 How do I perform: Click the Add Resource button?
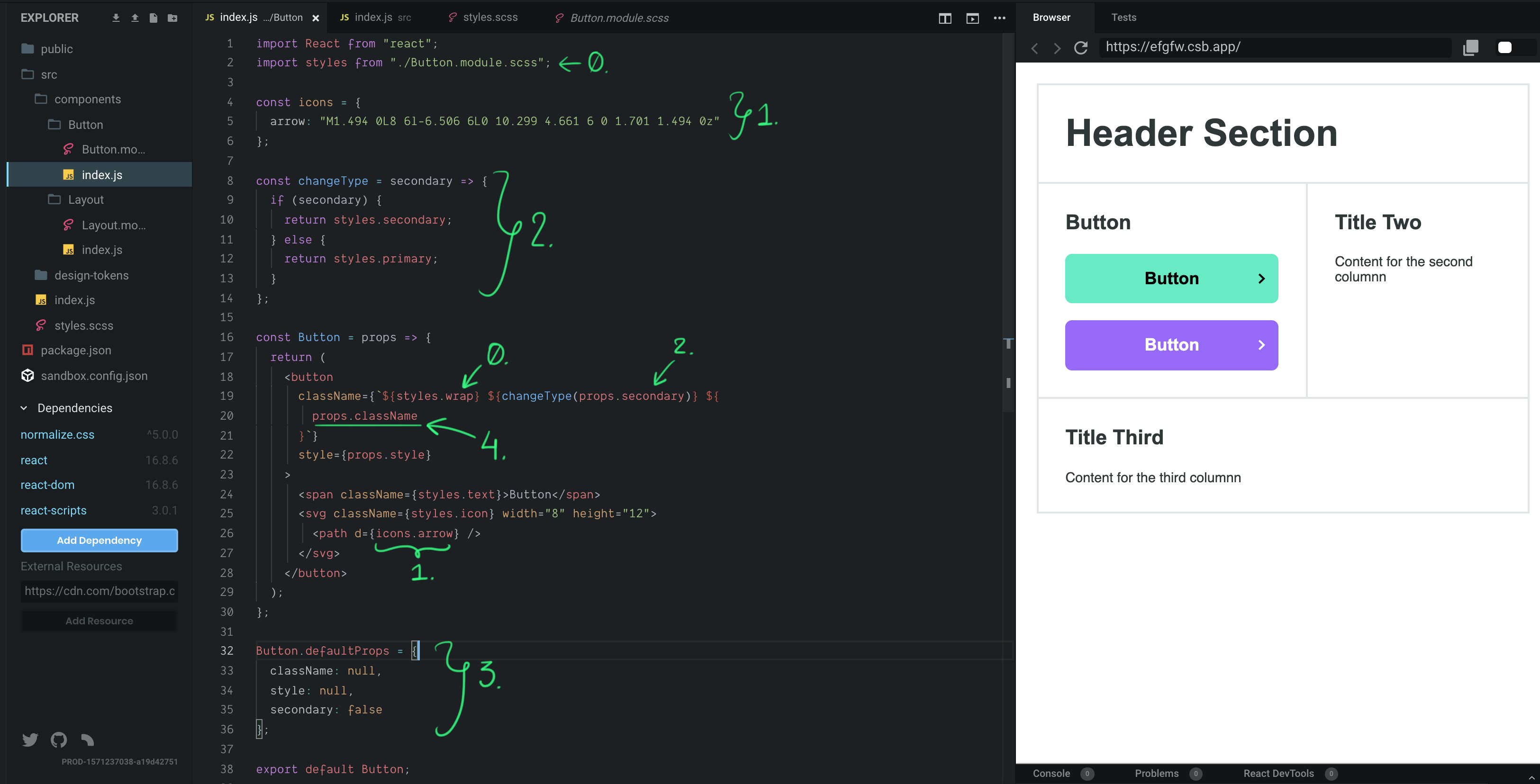(x=98, y=620)
